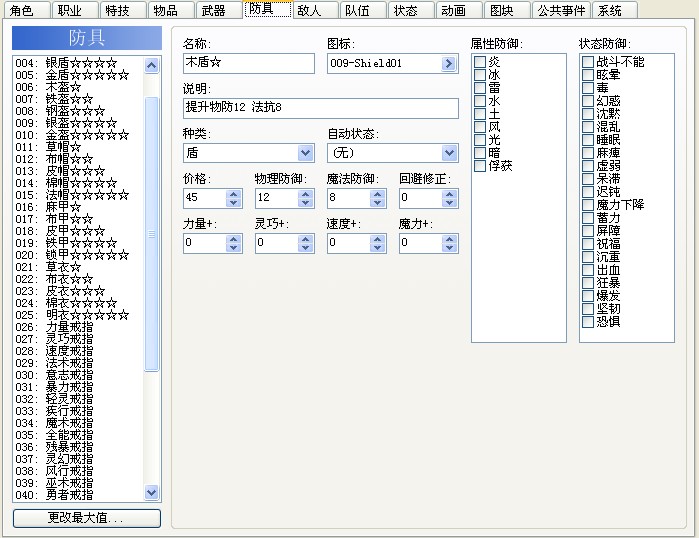699x538 pixels.
Task: Check 战斗不能 state defense
Action: [x=588, y=62]
